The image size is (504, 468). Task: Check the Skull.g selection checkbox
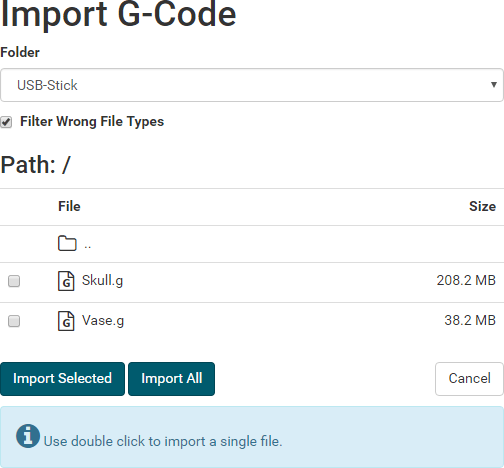pos(14,281)
